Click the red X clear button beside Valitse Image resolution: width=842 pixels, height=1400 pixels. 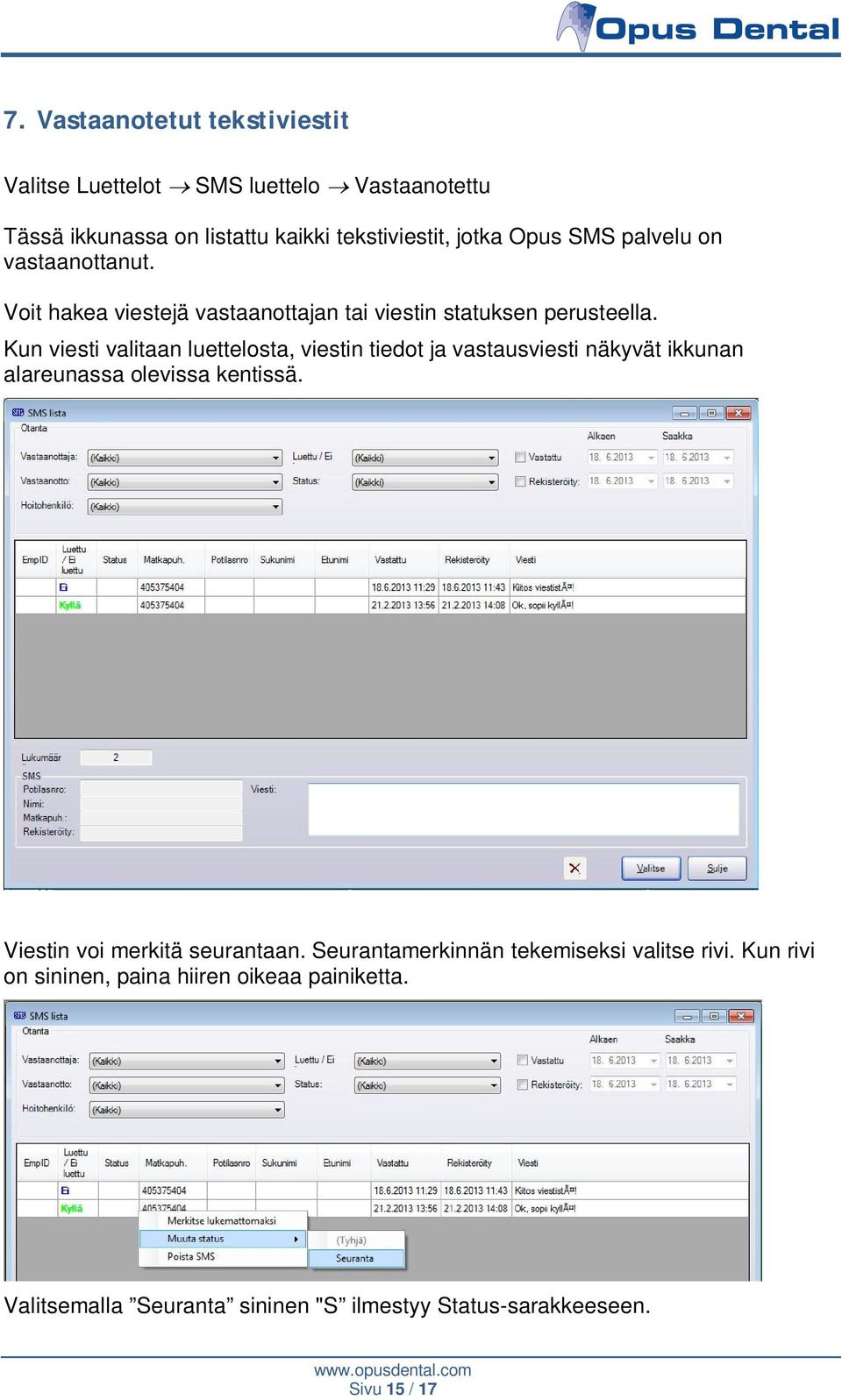574,868
